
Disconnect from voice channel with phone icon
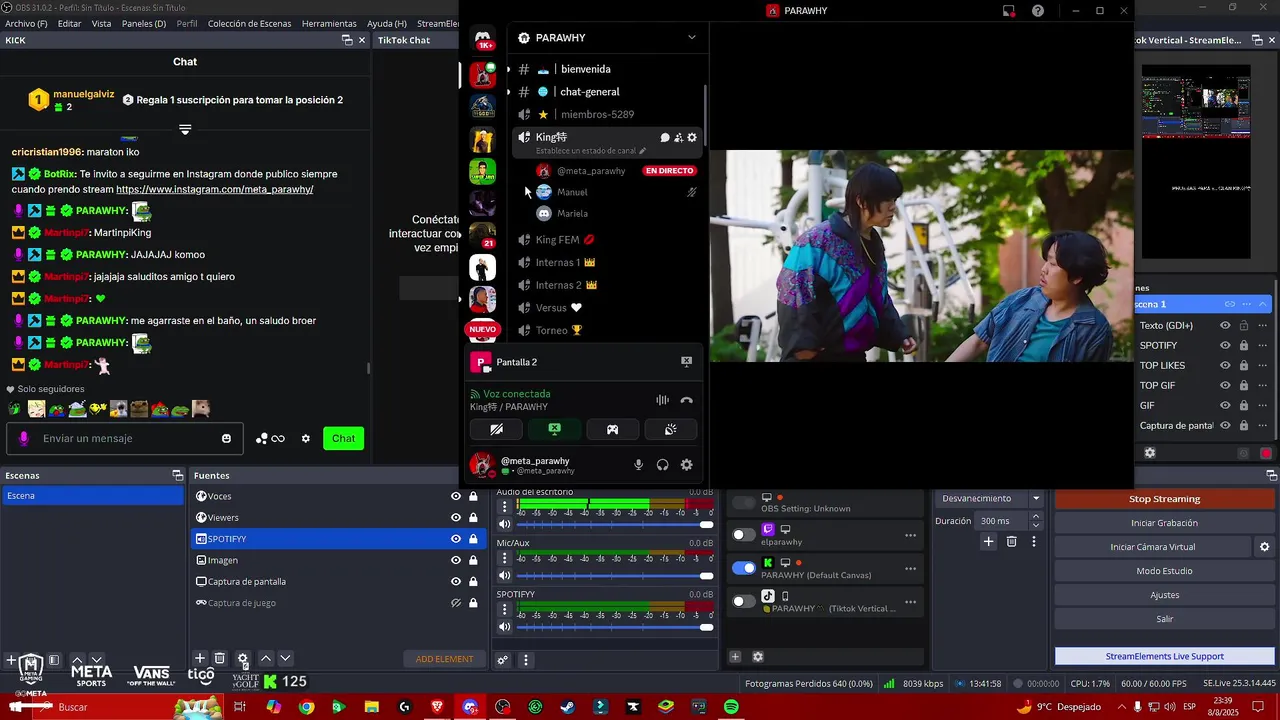(x=686, y=400)
